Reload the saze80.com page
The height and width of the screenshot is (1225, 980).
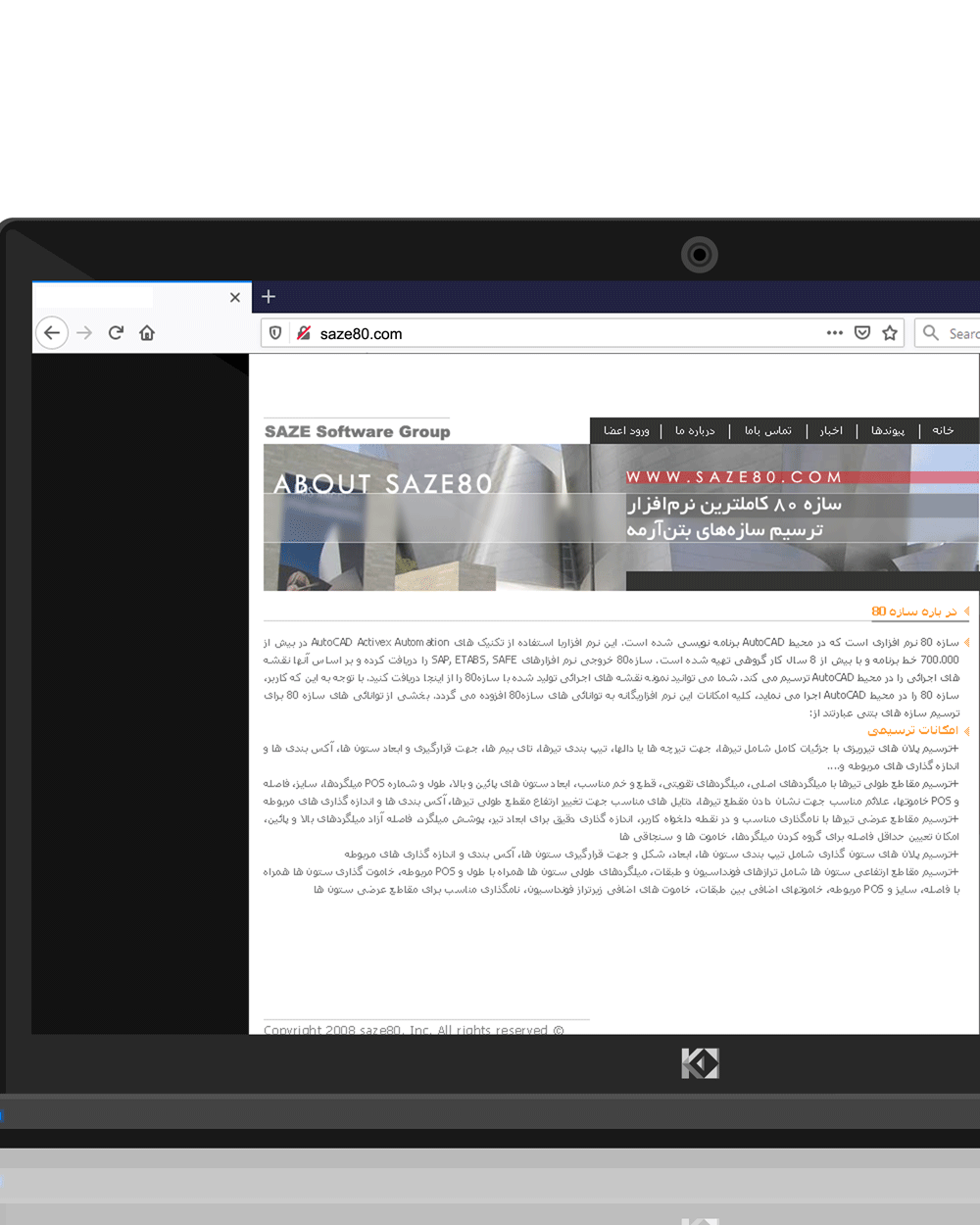[x=116, y=333]
